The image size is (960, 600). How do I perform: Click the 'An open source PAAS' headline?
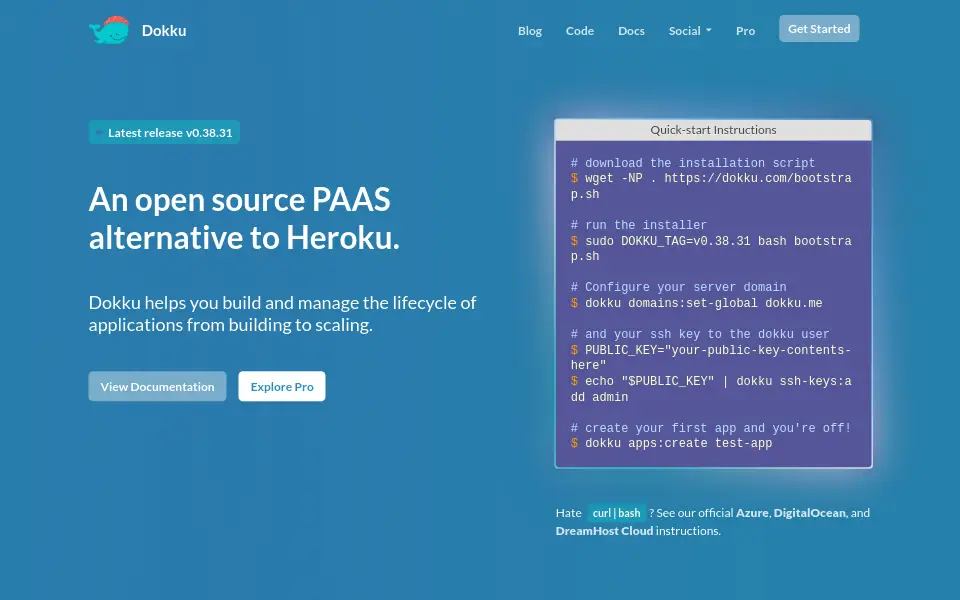click(x=244, y=219)
